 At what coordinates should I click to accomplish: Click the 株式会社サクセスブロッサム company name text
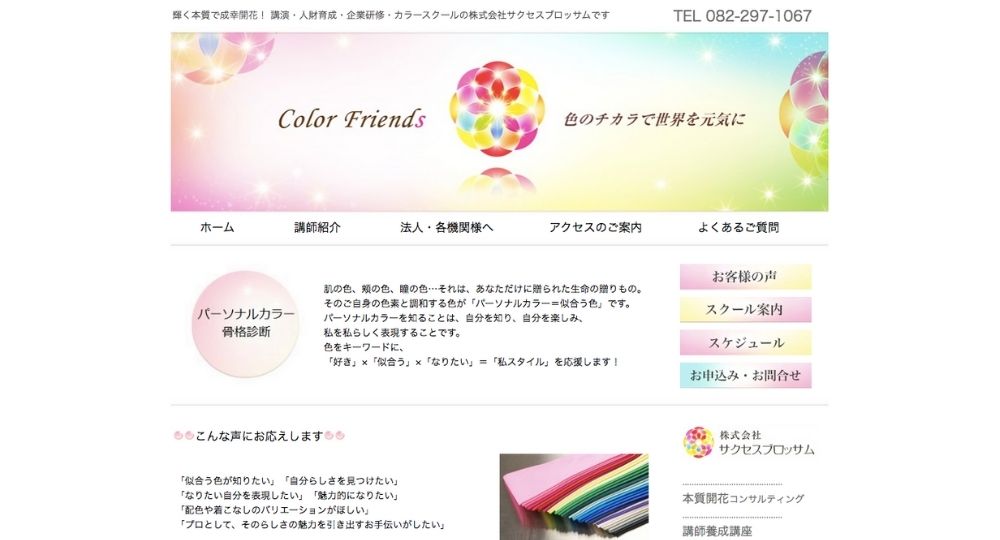pyautogui.click(x=767, y=442)
